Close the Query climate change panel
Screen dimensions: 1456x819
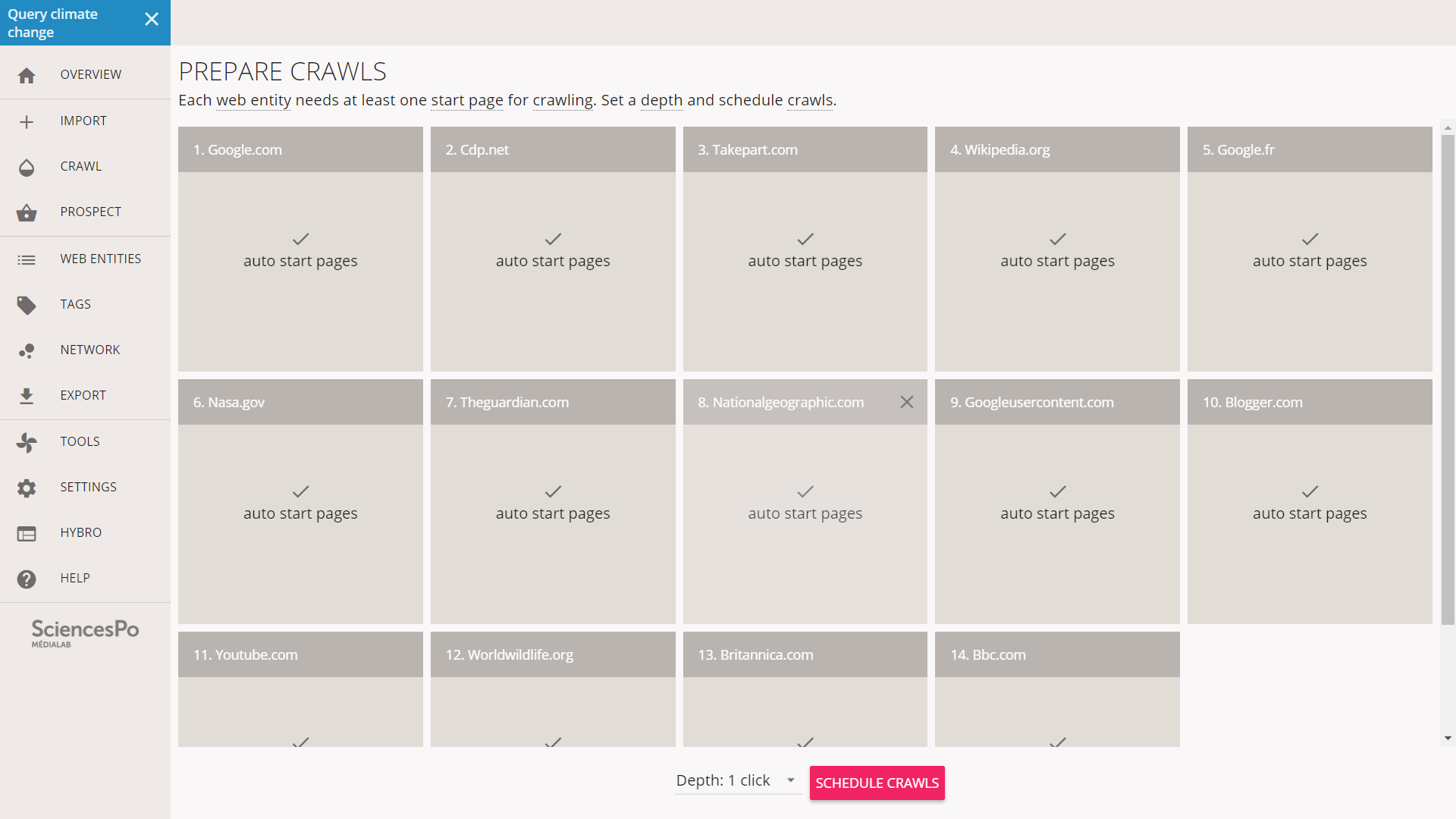tap(152, 19)
